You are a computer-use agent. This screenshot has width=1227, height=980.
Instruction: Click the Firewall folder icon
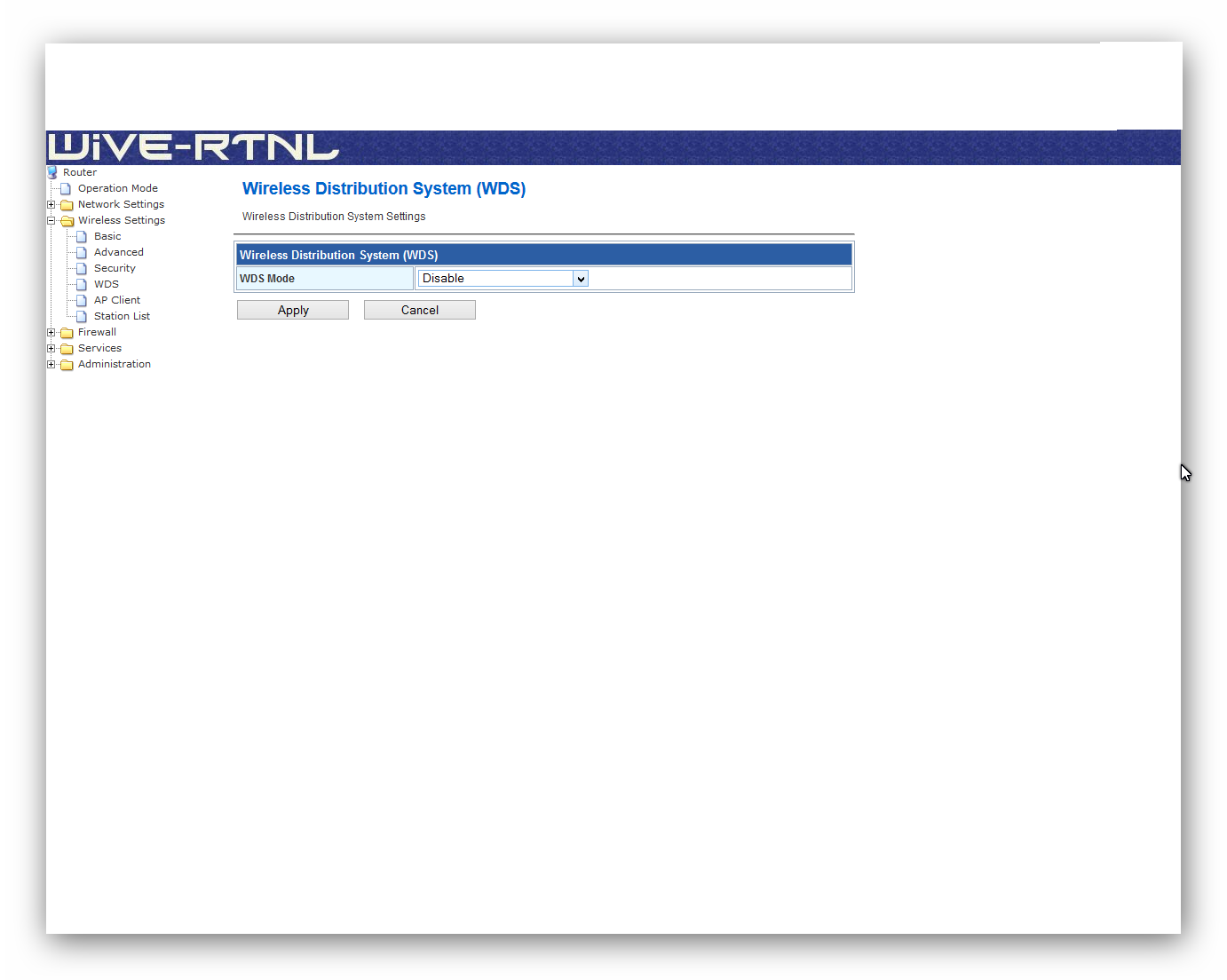(67, 332)
